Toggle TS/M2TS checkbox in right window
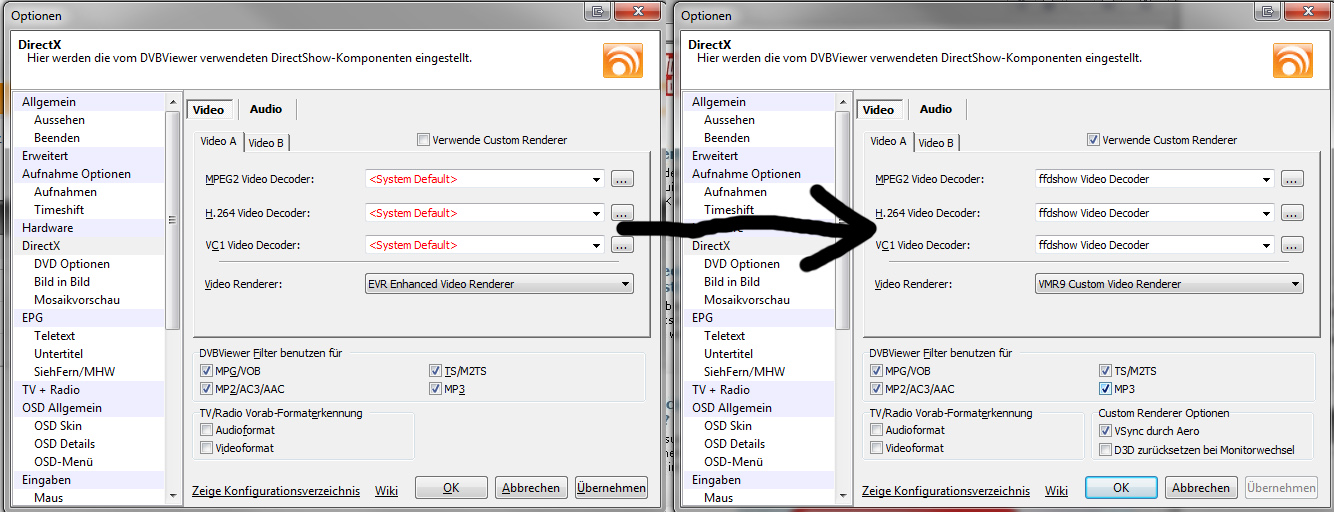 [x=1105, y=371]
